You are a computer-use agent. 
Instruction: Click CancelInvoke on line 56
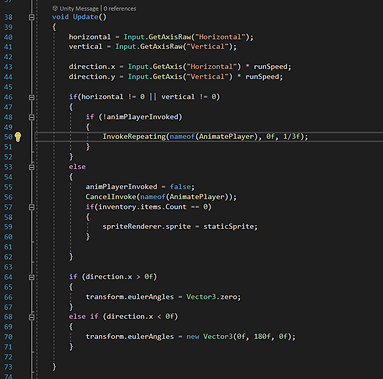click(x=111, y=197)
